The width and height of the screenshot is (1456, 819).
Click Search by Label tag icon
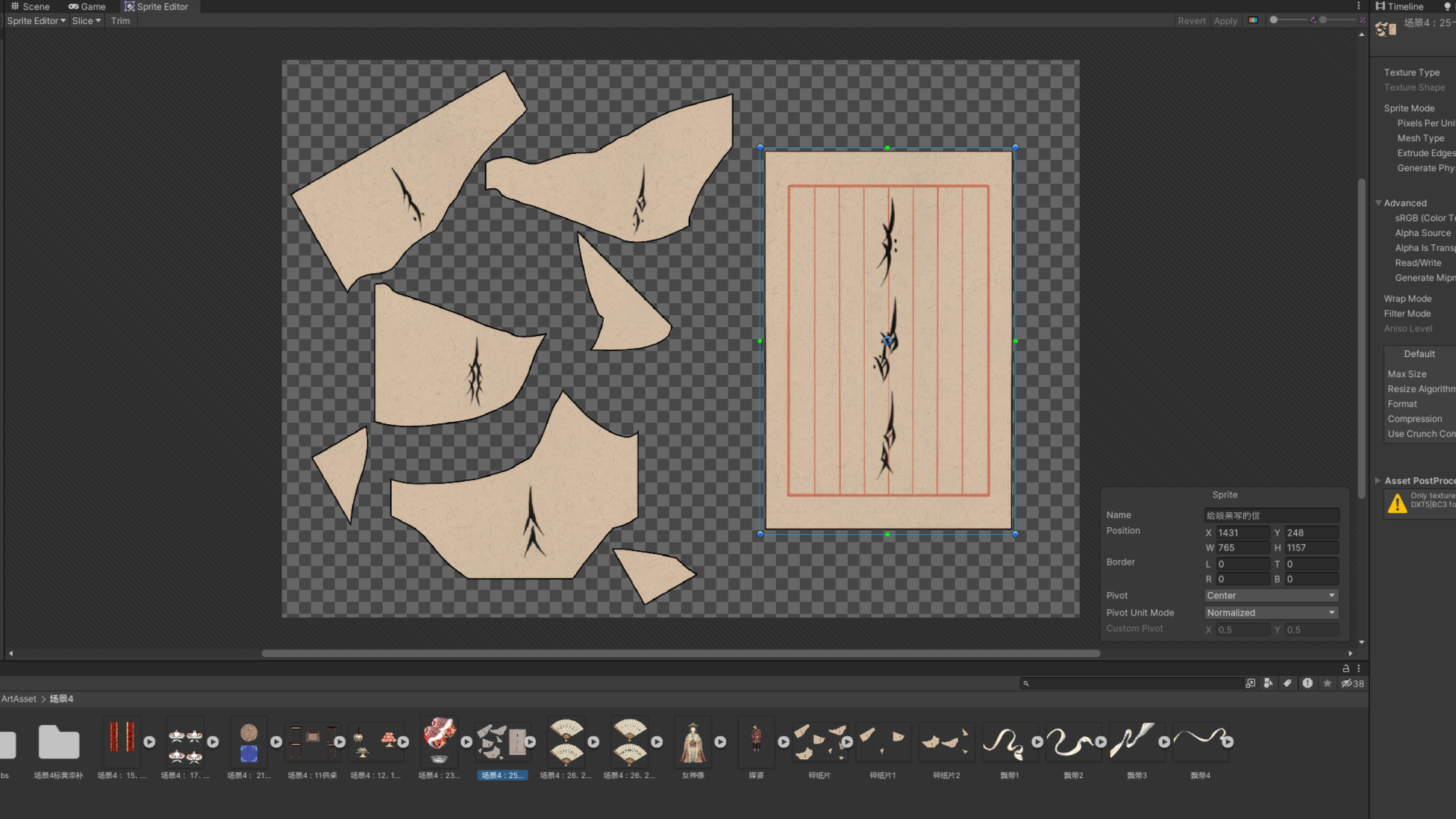(1287, 683)
